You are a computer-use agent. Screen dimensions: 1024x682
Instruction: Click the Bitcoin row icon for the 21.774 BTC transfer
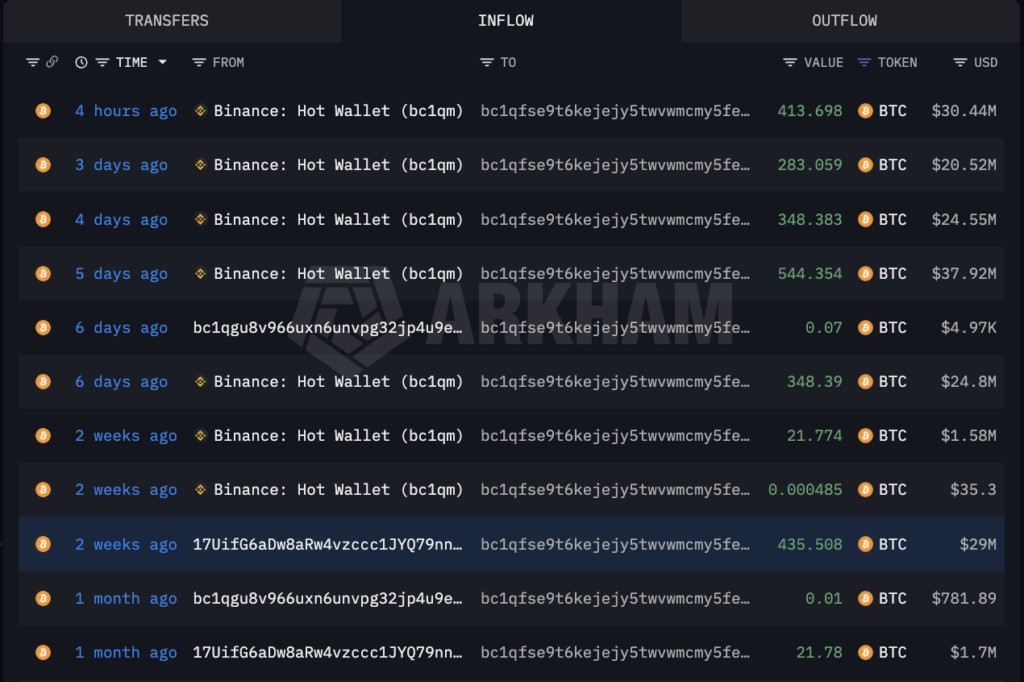tap(43, 436)
